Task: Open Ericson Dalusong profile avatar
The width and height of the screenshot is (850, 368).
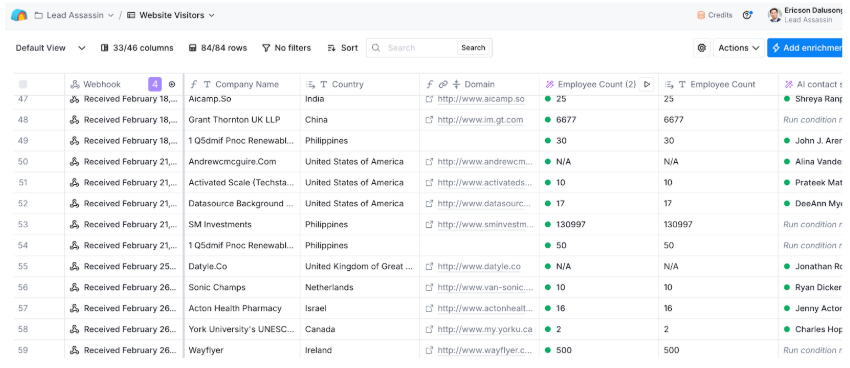Action: coord(775,15)
